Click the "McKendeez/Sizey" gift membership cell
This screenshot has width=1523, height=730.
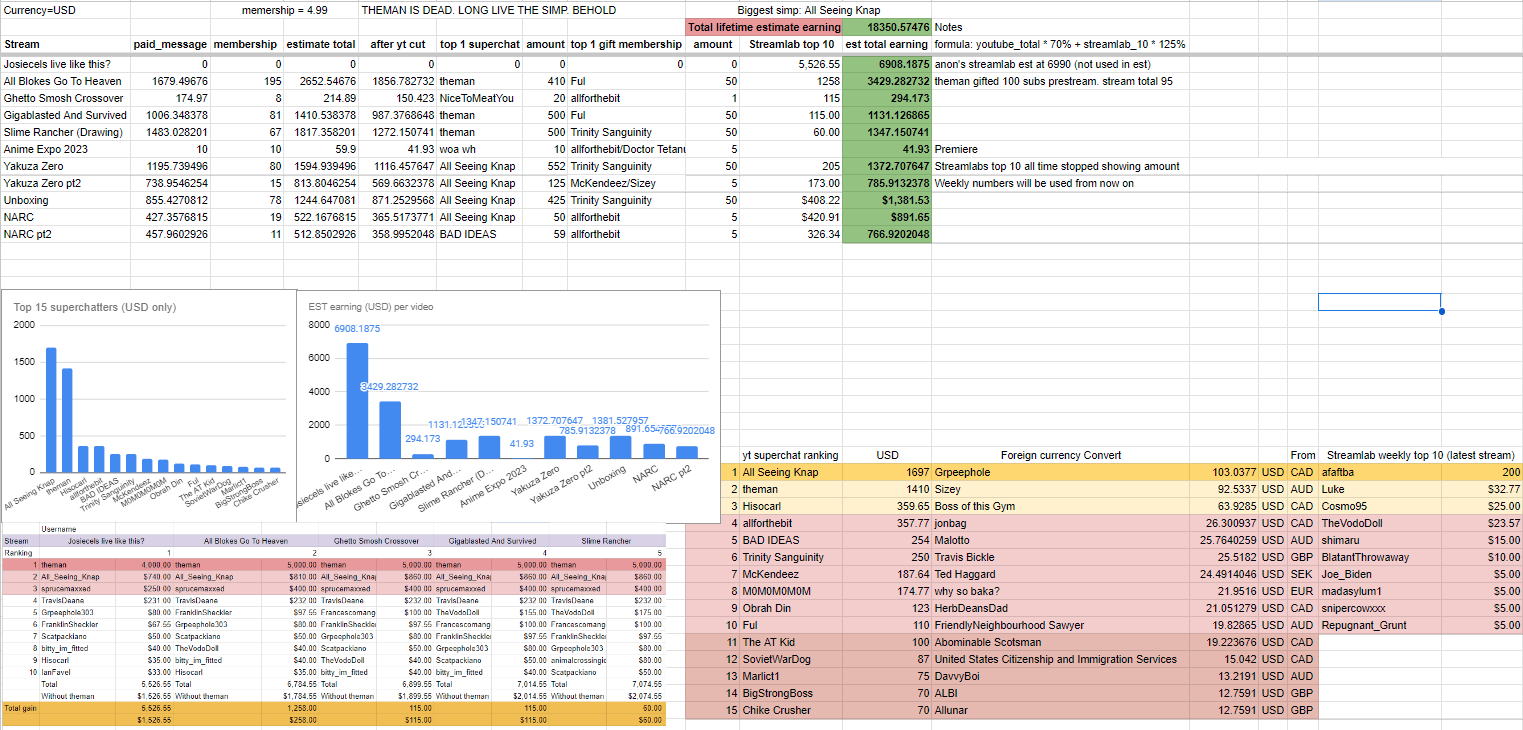click(626, 183)
